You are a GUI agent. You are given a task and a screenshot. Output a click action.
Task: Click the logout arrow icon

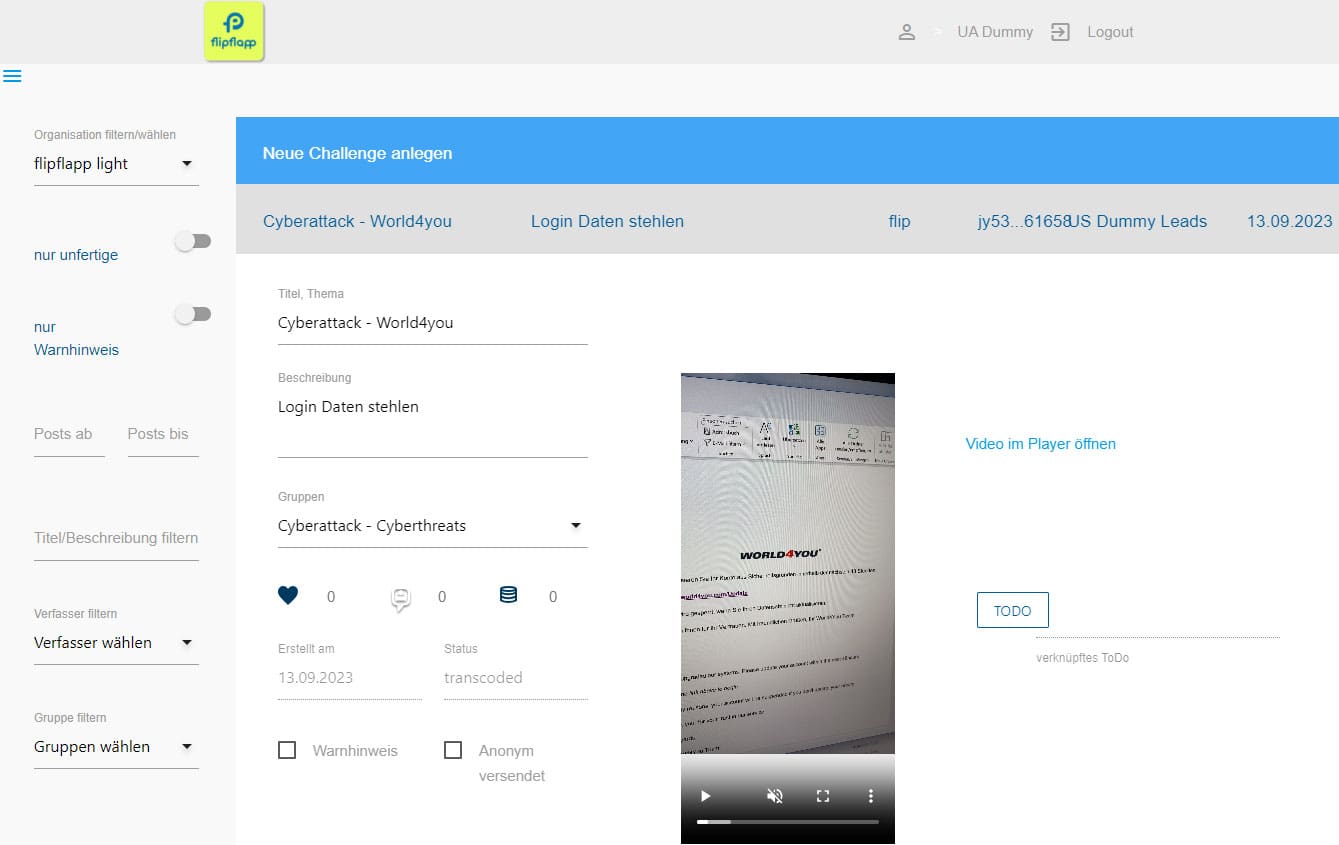(1060, 32)
